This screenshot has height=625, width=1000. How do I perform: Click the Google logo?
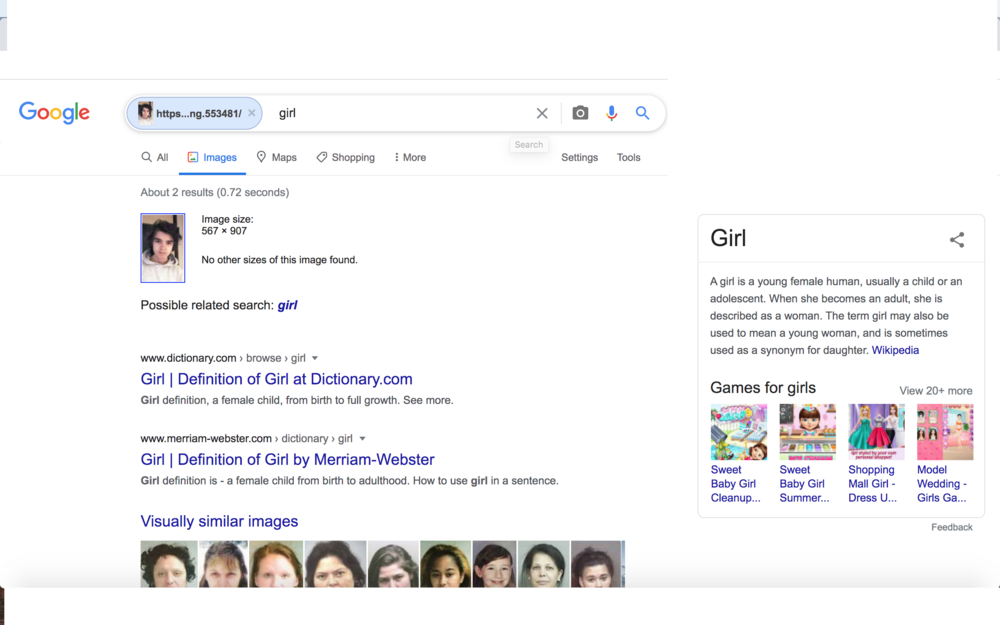pyautogui.click(x=54, y=113)
